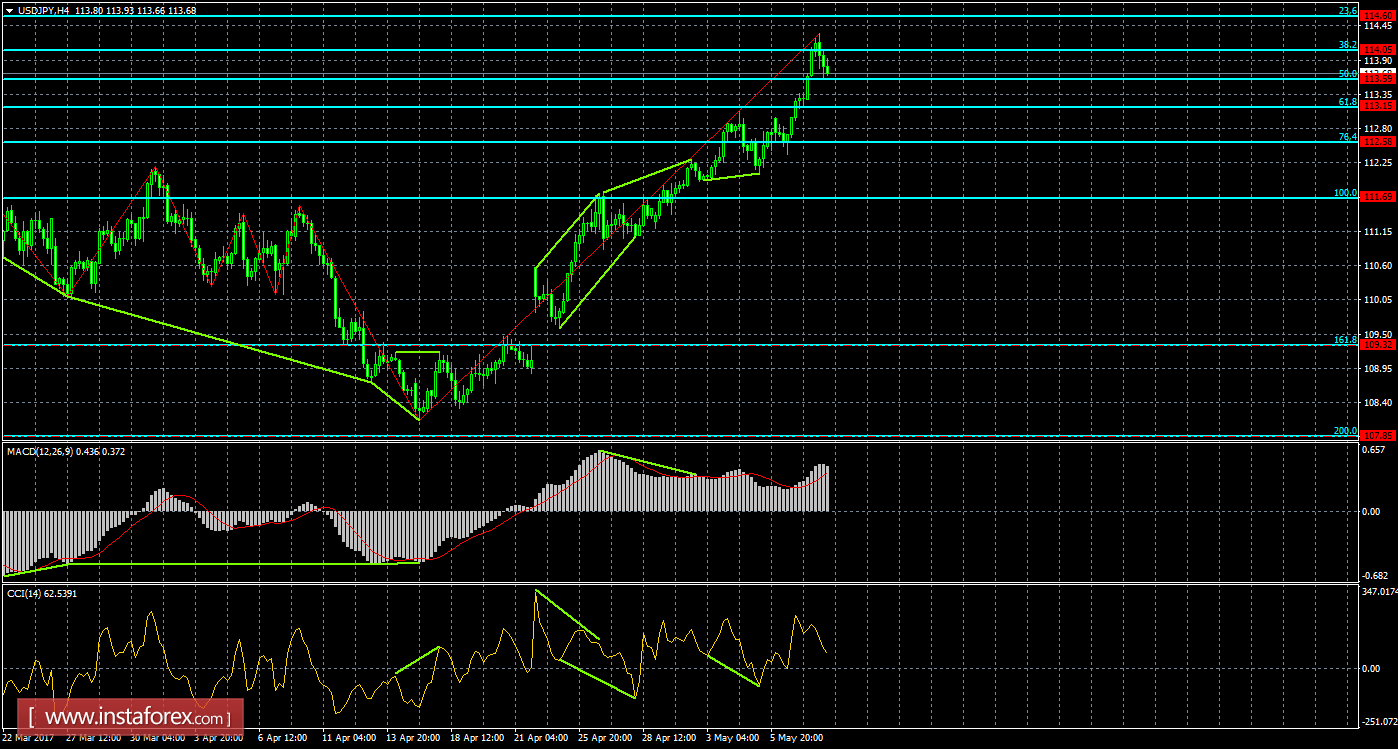Click the red 112.58 price tag
This screenshot has width=1398, height=749.
click(x=1379, y=141)
